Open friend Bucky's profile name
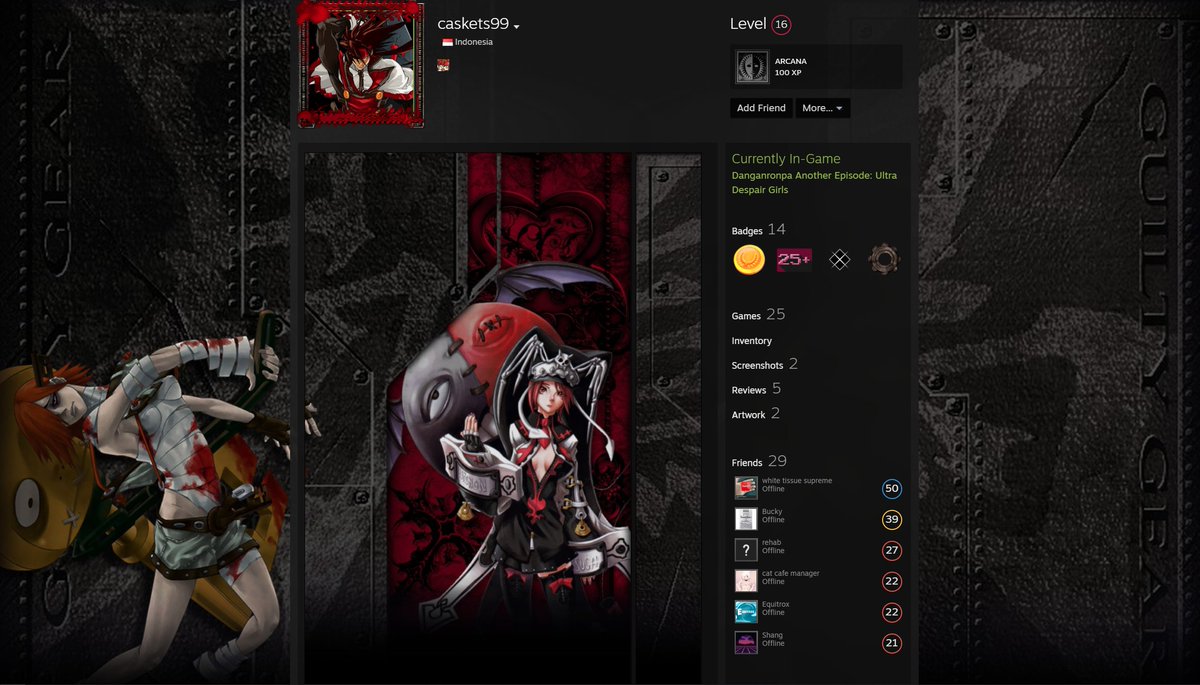Viewport: 1200px width, 685px height. pos(772,512)
